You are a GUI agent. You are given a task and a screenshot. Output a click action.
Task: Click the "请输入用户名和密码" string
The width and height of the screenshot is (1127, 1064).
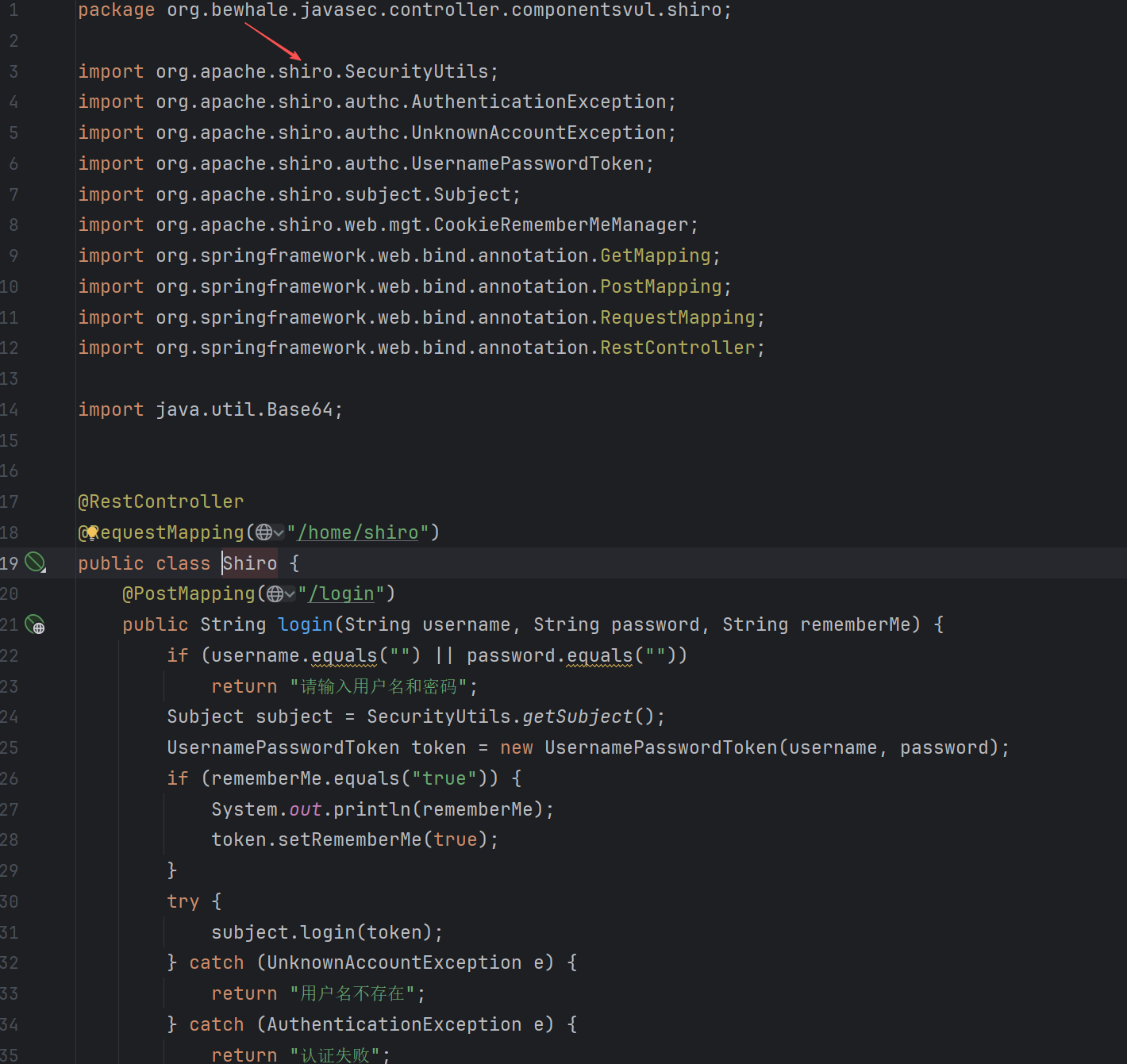(x=379, y=686)
